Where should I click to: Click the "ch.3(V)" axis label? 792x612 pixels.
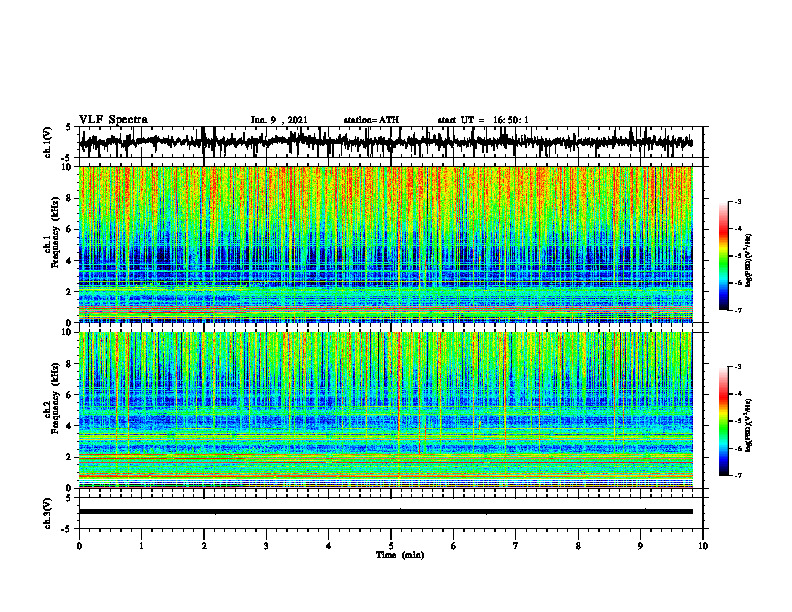coord(47,513)
